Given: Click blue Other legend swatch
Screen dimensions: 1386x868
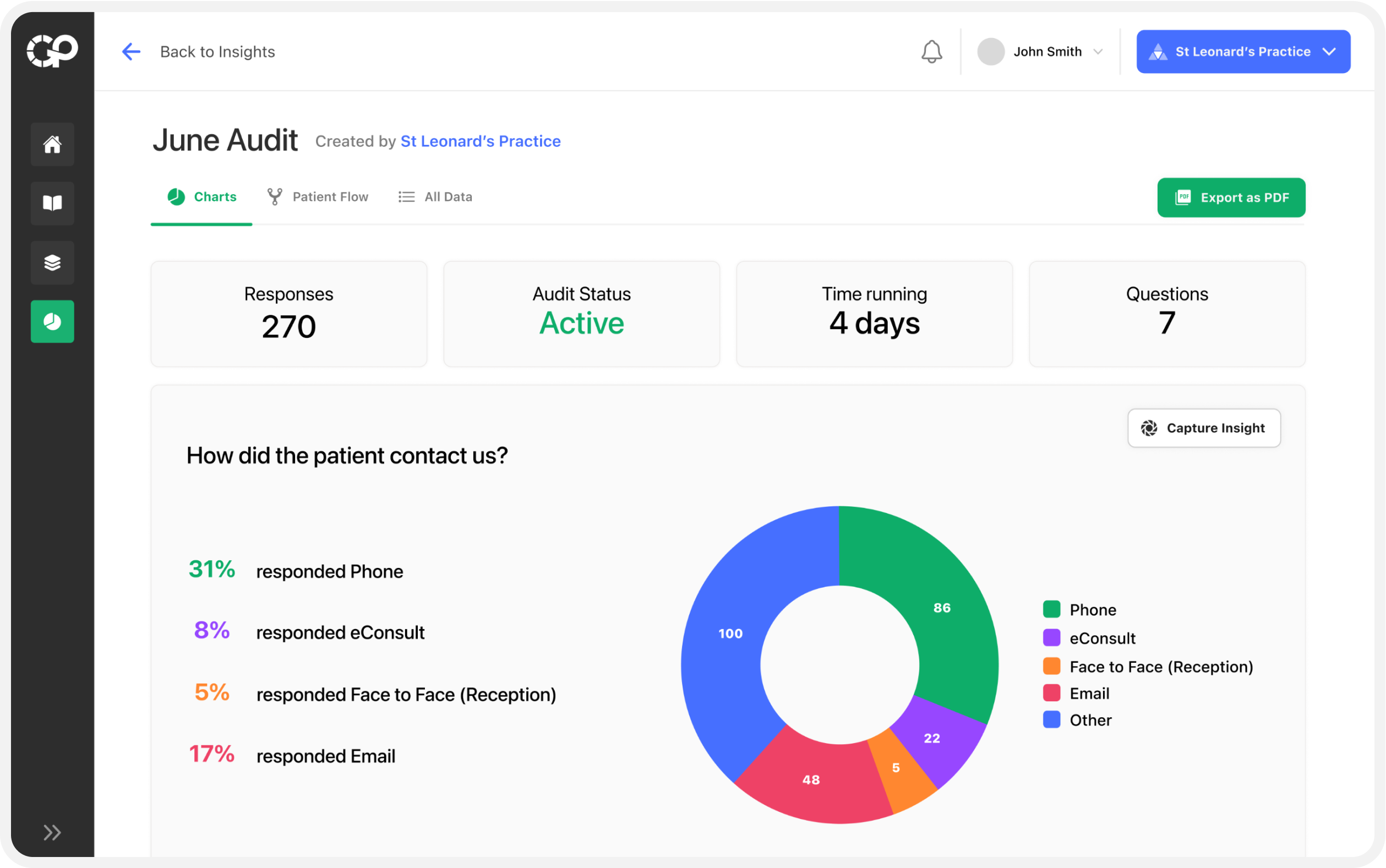Looking at the screenshot, I should [x=1051, y=719].
